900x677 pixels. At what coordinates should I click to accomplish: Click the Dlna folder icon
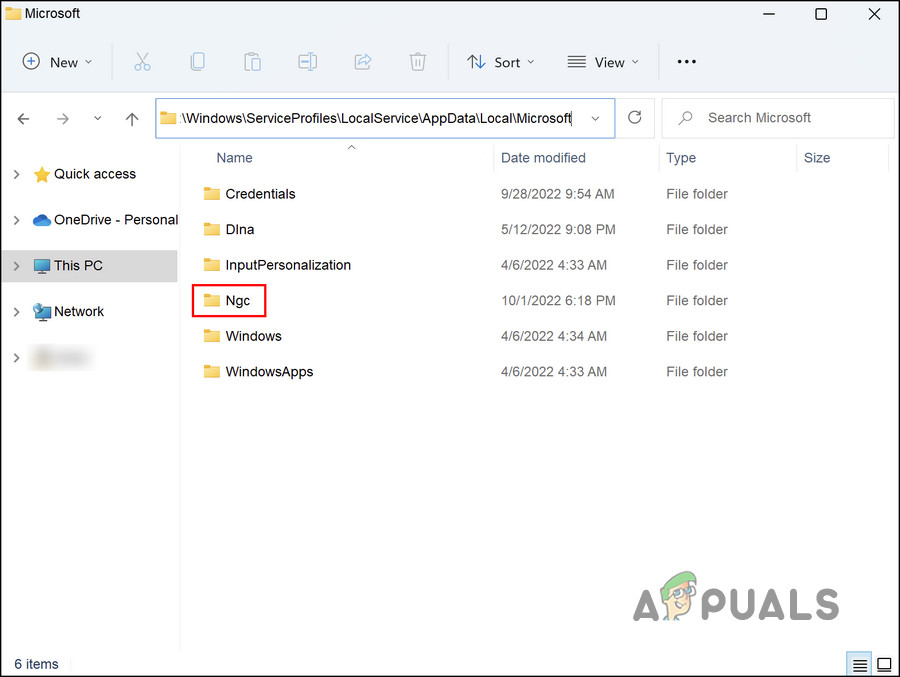point(212,229)
